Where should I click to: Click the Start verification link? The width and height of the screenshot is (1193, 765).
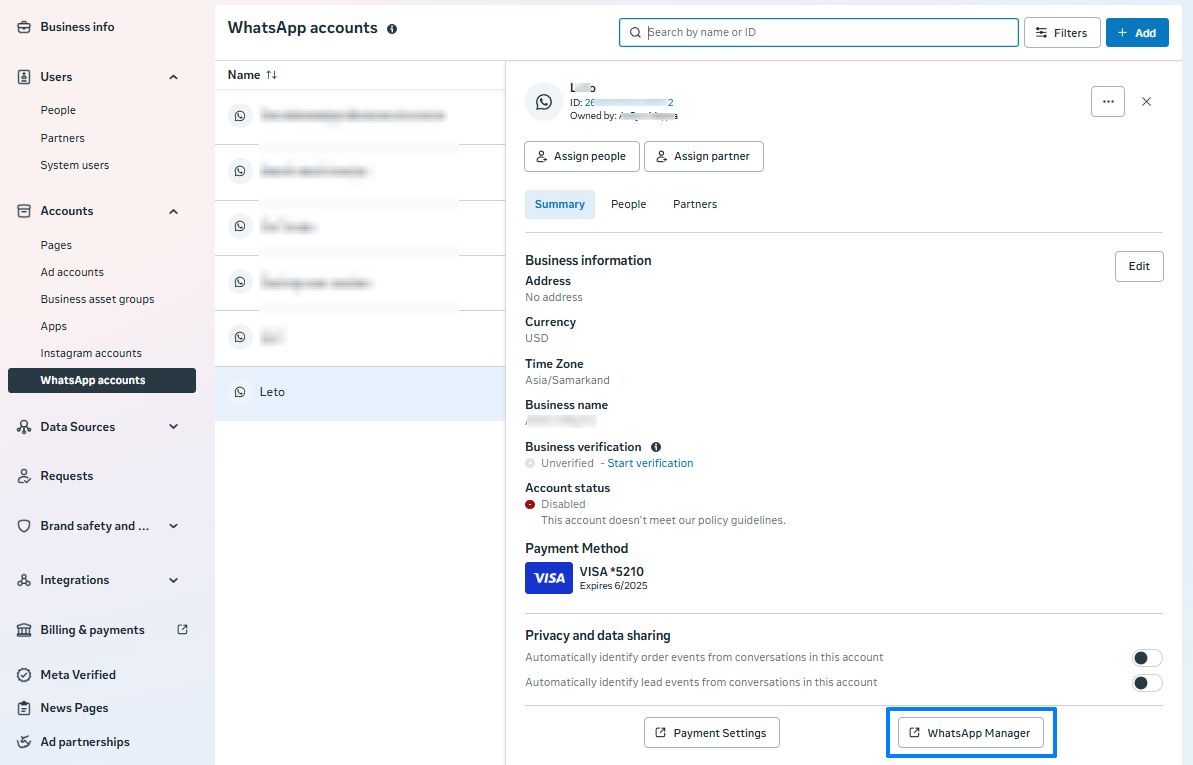pyautogui.click(x=650, y=463)
